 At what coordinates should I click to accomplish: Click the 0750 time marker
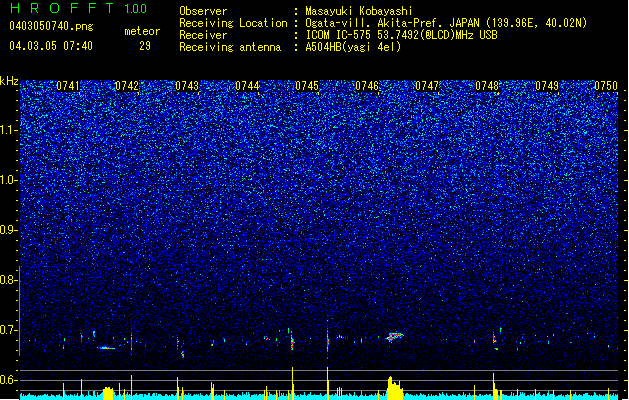coord(606,86)
